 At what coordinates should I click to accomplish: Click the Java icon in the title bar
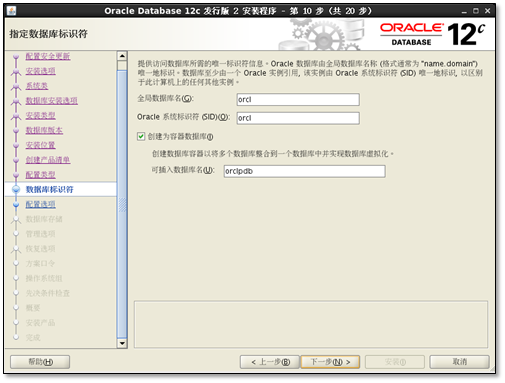pos(11,11)
